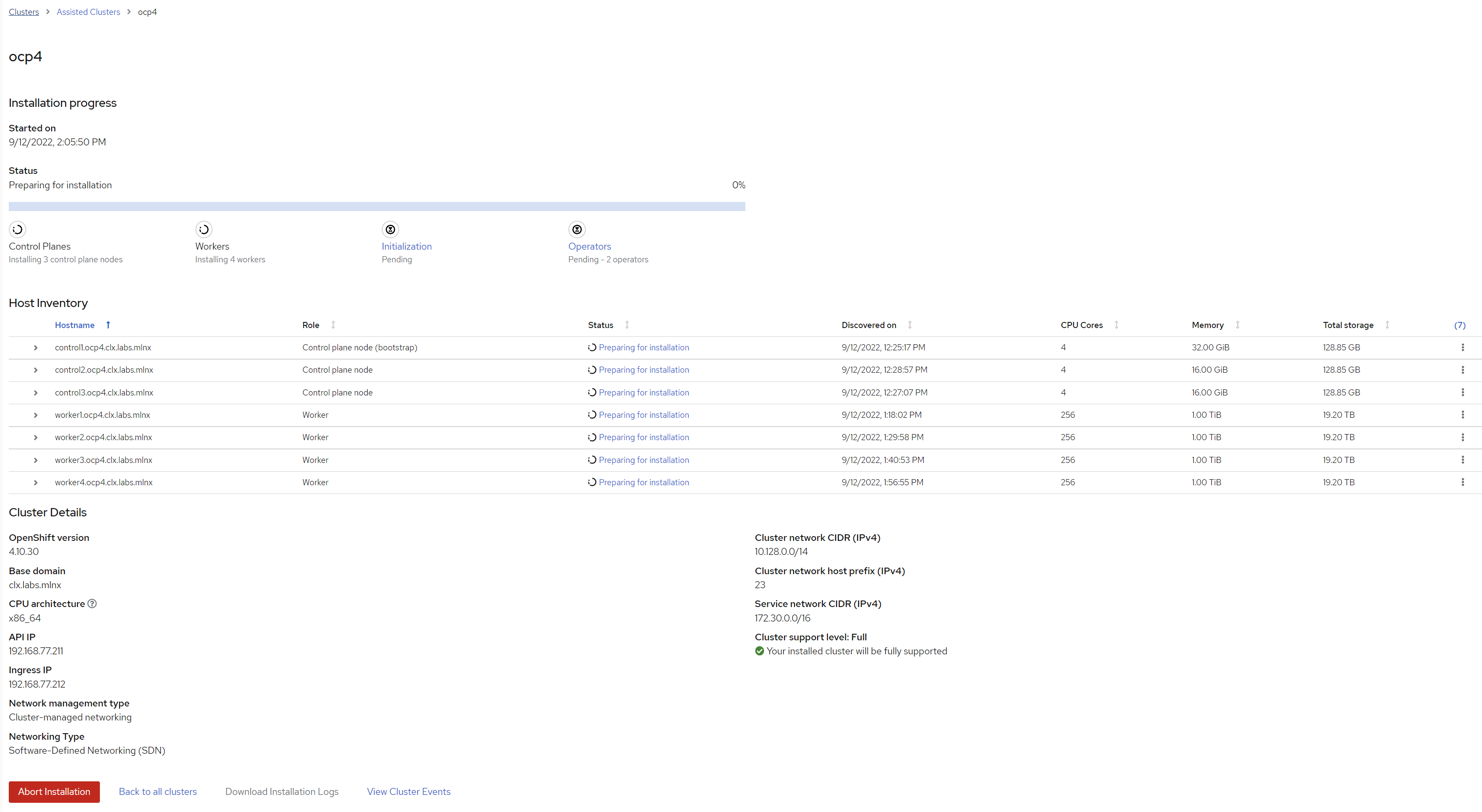Open kebab menu for control3.ocp4.clx.labs.mlnx row
The image size is (1482, 812).
pos(1462,392)
